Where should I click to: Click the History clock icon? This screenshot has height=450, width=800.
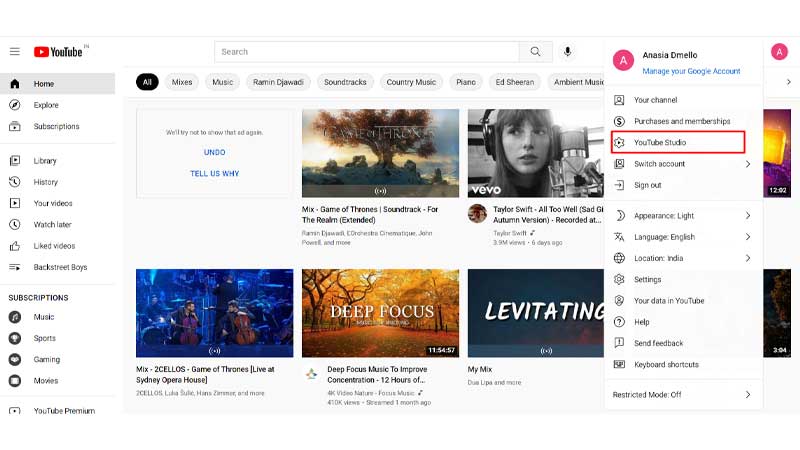(15, 182)
